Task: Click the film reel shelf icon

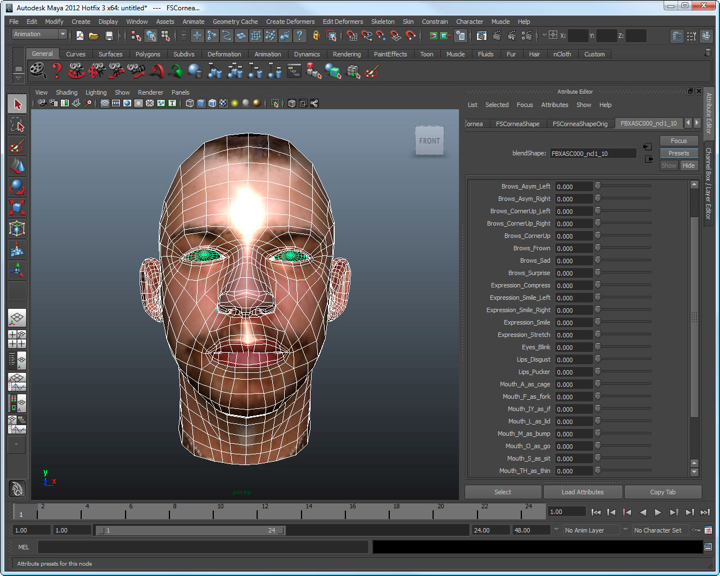Action: click(x=37, y=71)
